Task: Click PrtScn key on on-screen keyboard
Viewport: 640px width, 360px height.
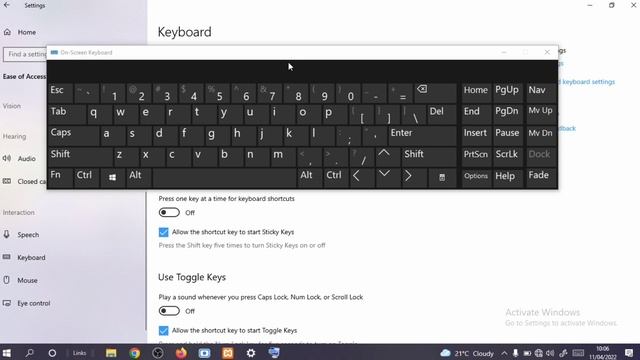Action: point(476,156)
